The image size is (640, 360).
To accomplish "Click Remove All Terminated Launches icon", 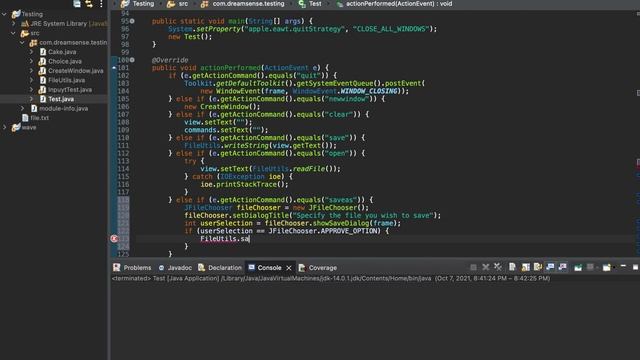I will pyautogui.click(x=498, y=267).
